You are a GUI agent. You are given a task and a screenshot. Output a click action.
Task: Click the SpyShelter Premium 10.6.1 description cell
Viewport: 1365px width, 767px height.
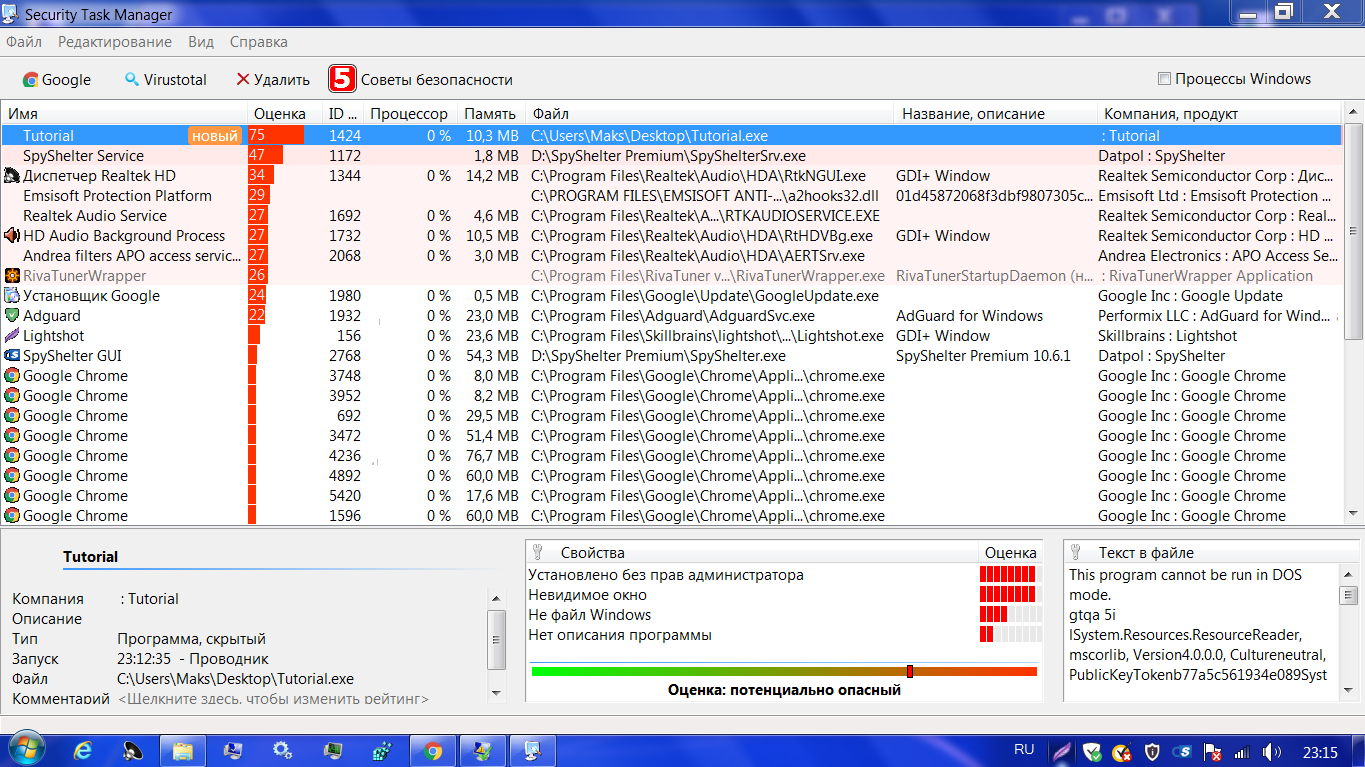tap(983, 356)
